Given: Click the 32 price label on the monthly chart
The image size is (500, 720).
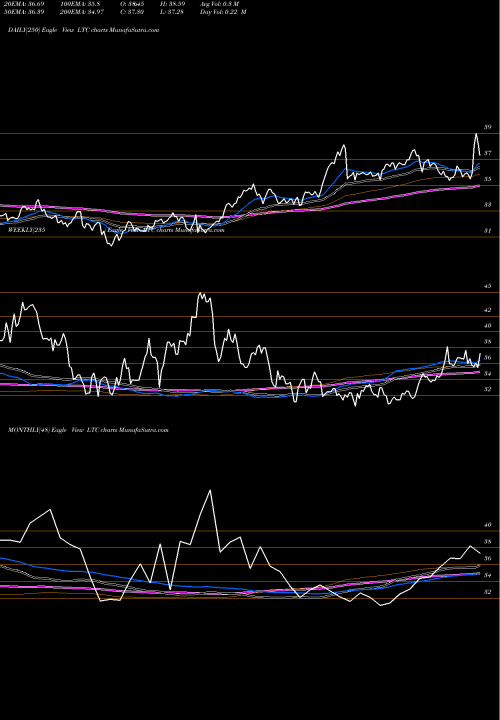Looking at the screenshot, I should [x=488, y=592].
